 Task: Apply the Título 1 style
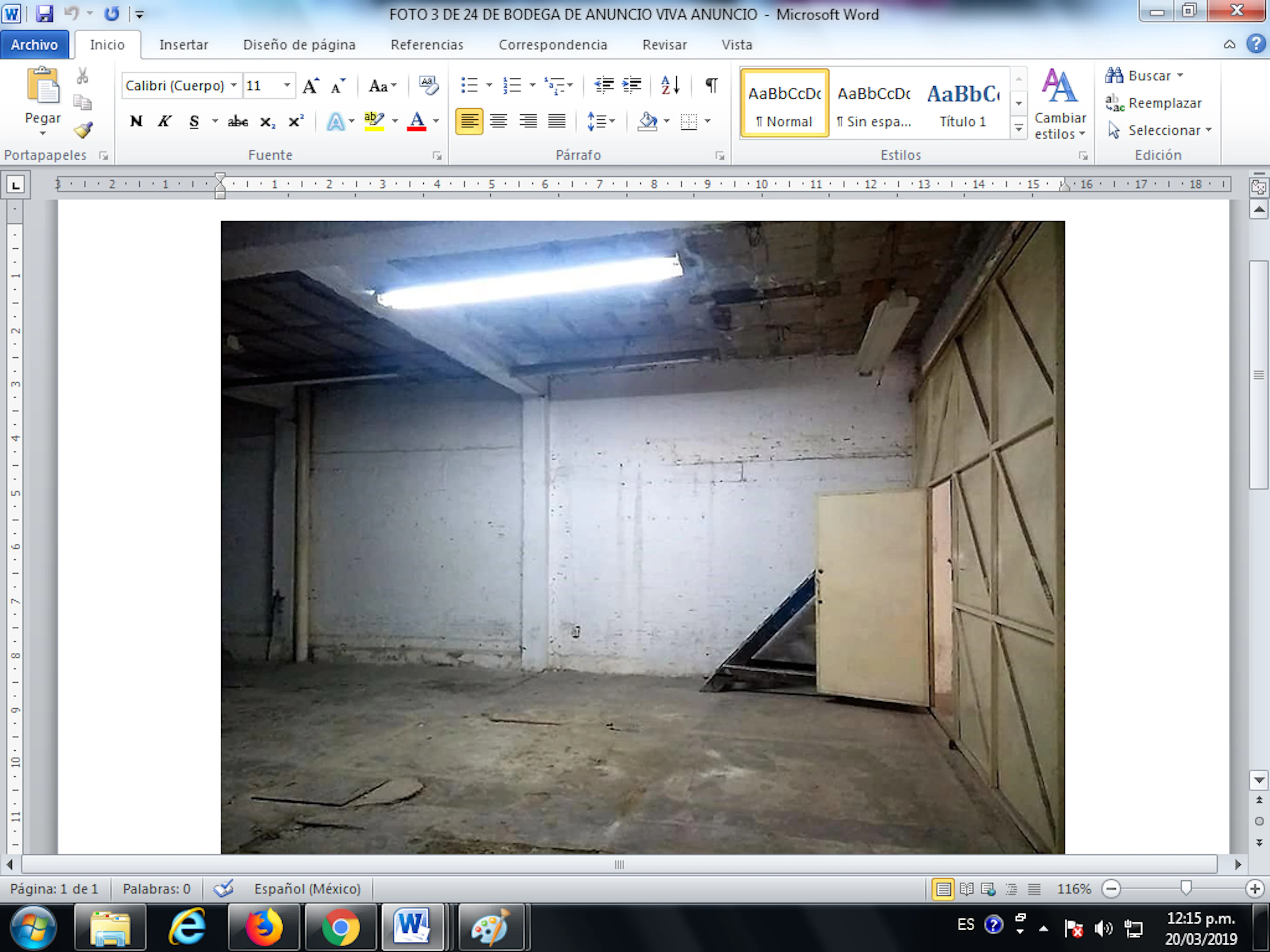(x=963, y=103)
